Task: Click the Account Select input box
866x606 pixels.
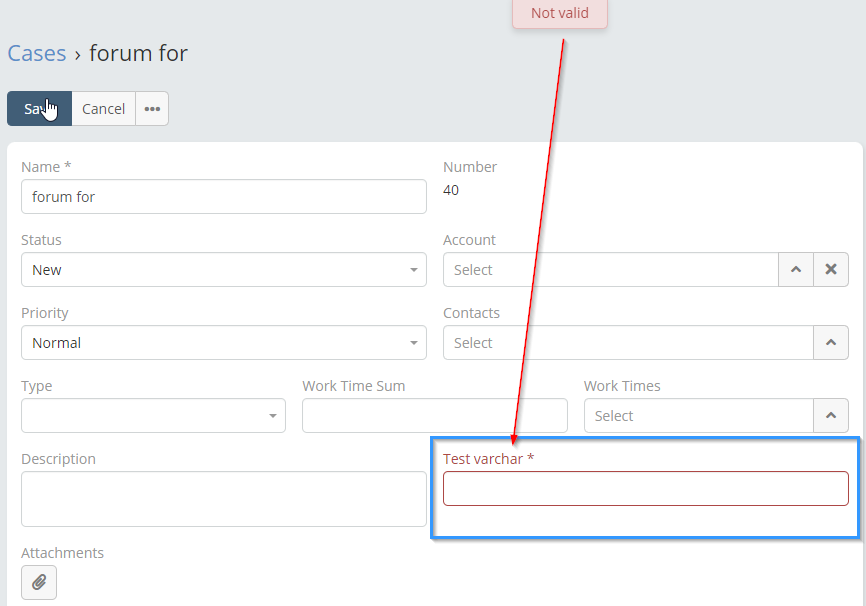Action: coord(611,270)
